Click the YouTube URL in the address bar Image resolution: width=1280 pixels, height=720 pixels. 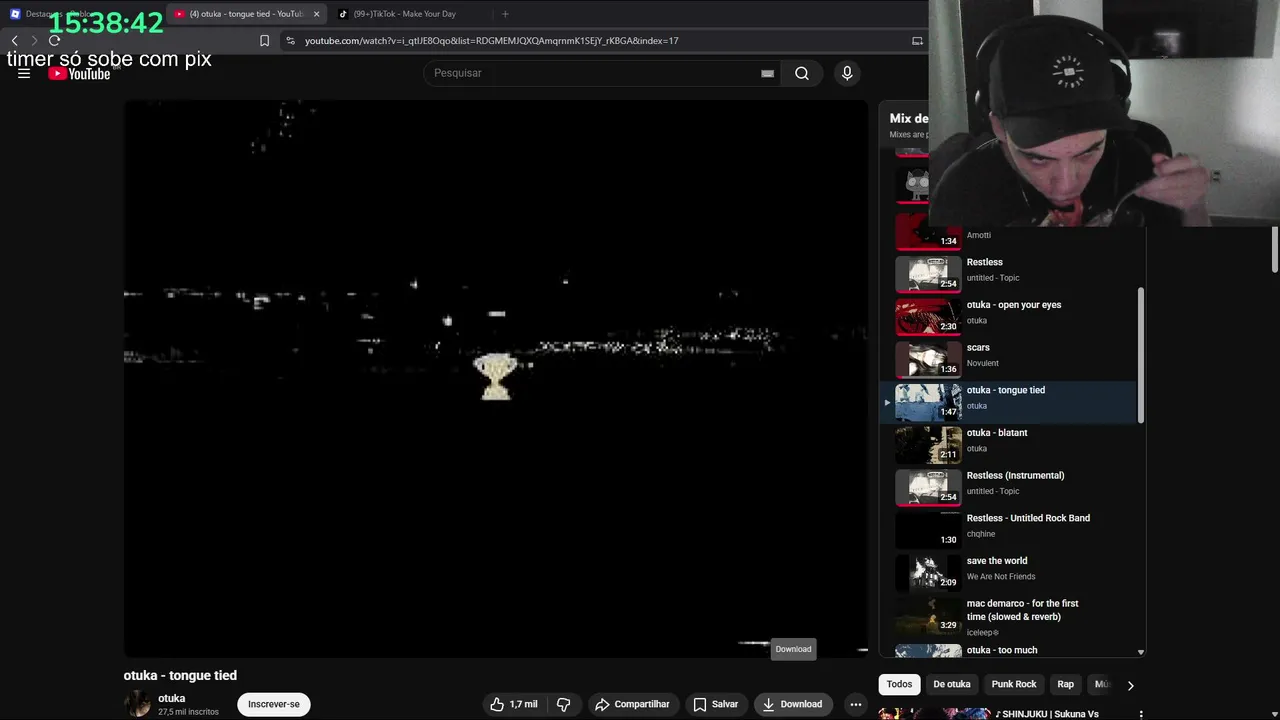491,41
